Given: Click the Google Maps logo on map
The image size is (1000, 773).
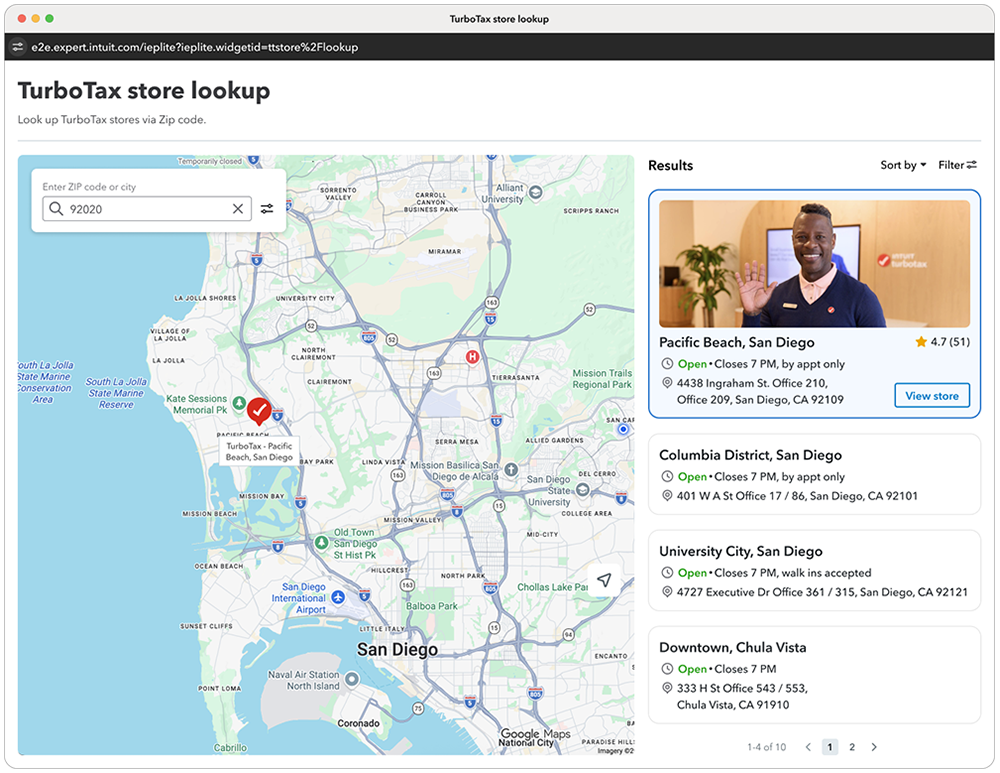Looking at the screenshot, I should [x=535, y=734].
